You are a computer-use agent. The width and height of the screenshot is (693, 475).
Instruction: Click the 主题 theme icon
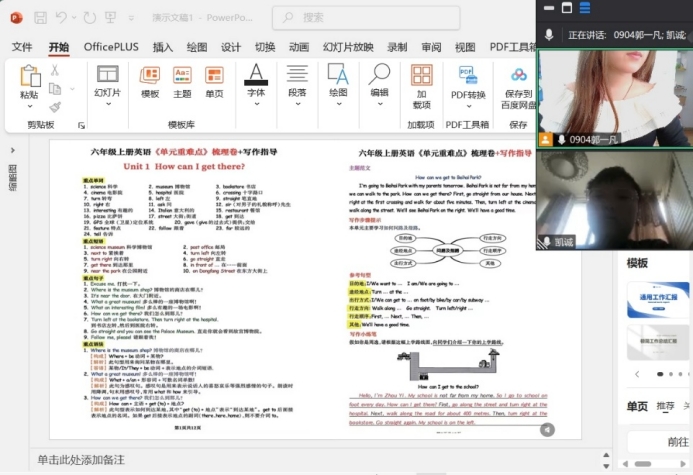pos(182,81)
